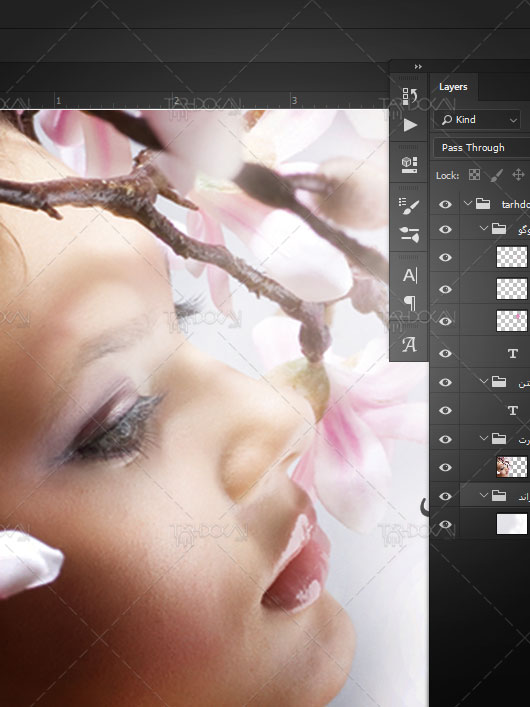This screenshot has width=530, height=707.
Task: Open the History panel icon
Action: coord(410,96)
